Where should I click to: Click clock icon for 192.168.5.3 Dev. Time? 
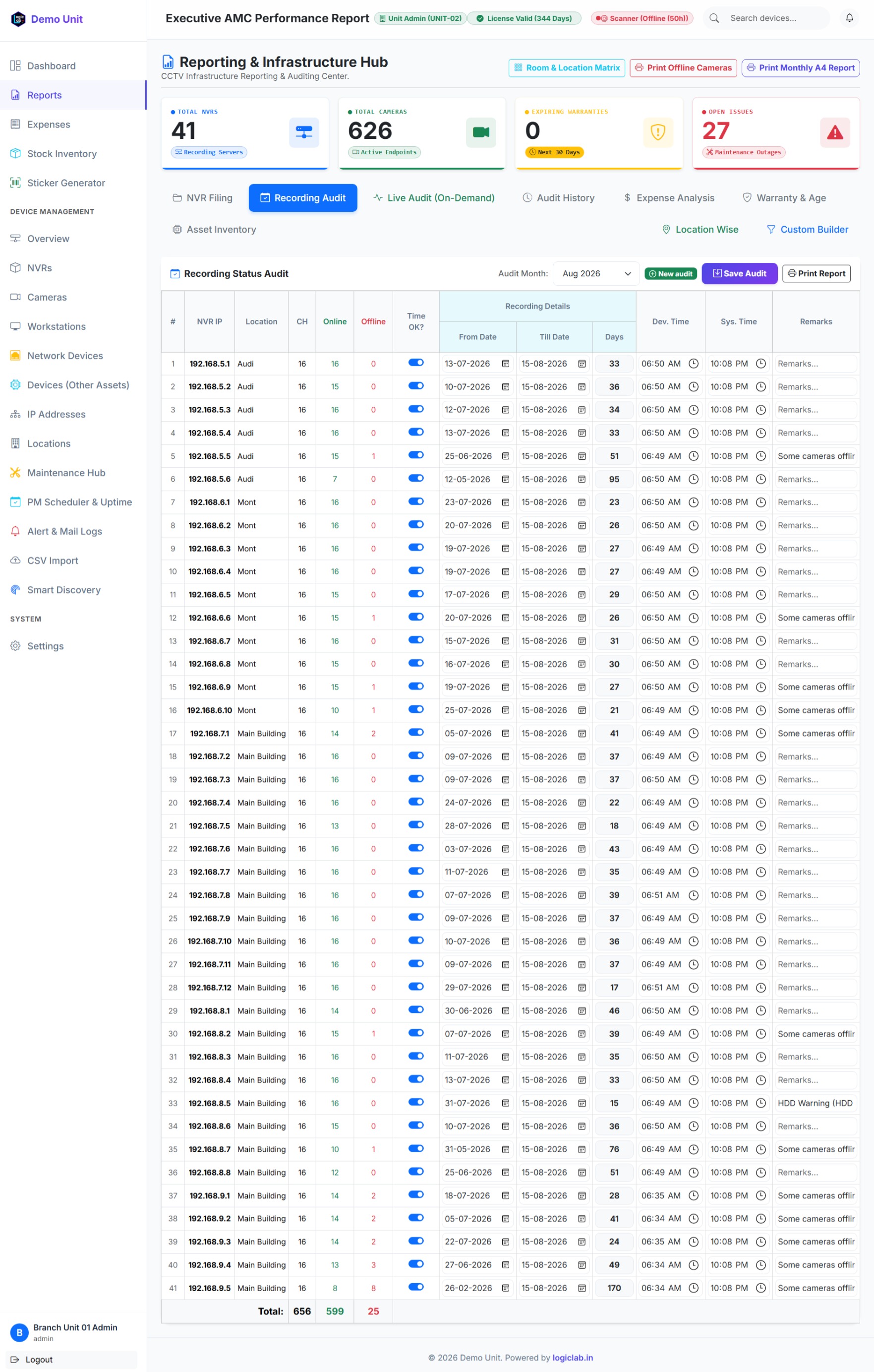pyautogui.click(x=694, y=410)
